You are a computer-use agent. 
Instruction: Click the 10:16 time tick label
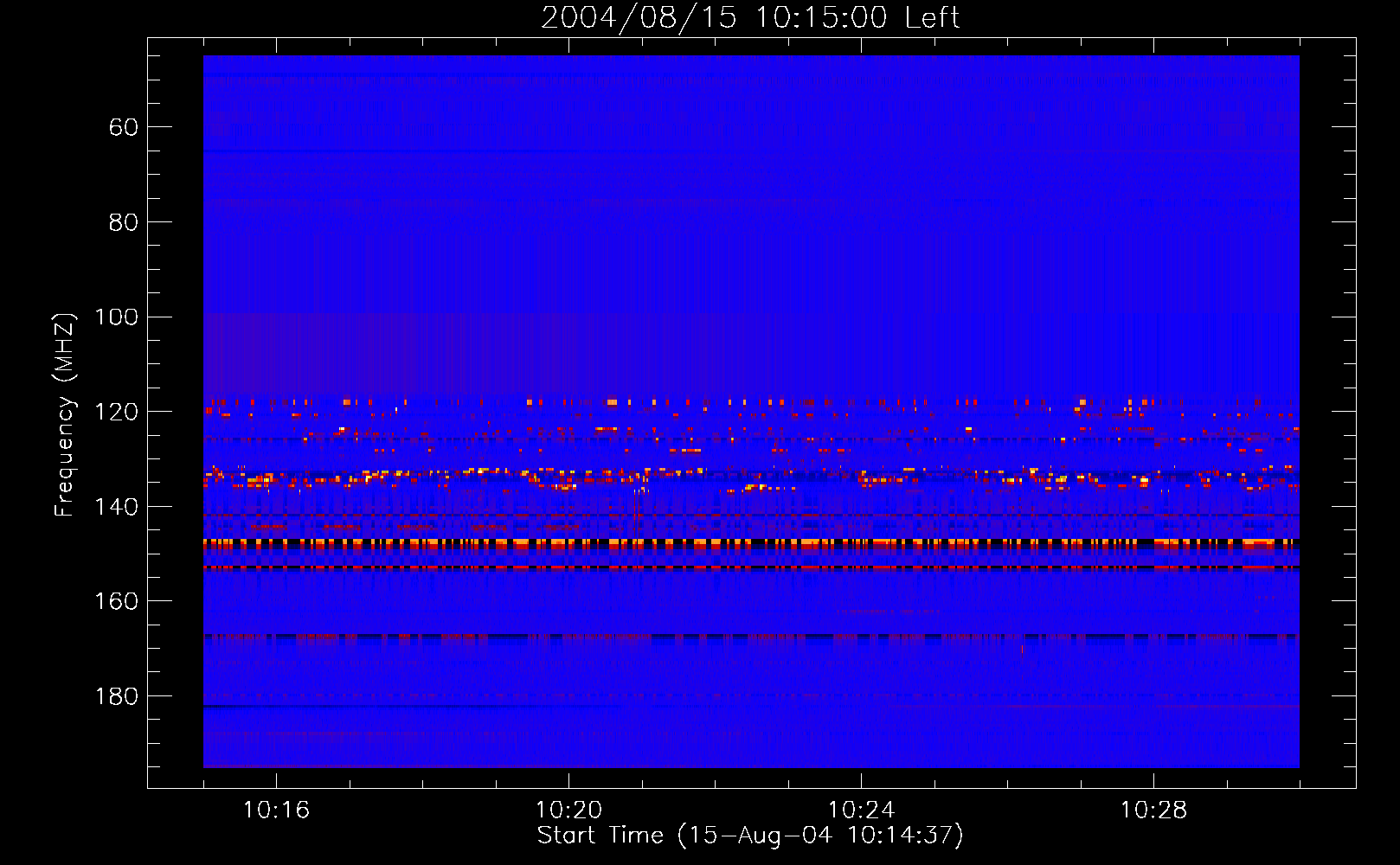coord(276,811)
